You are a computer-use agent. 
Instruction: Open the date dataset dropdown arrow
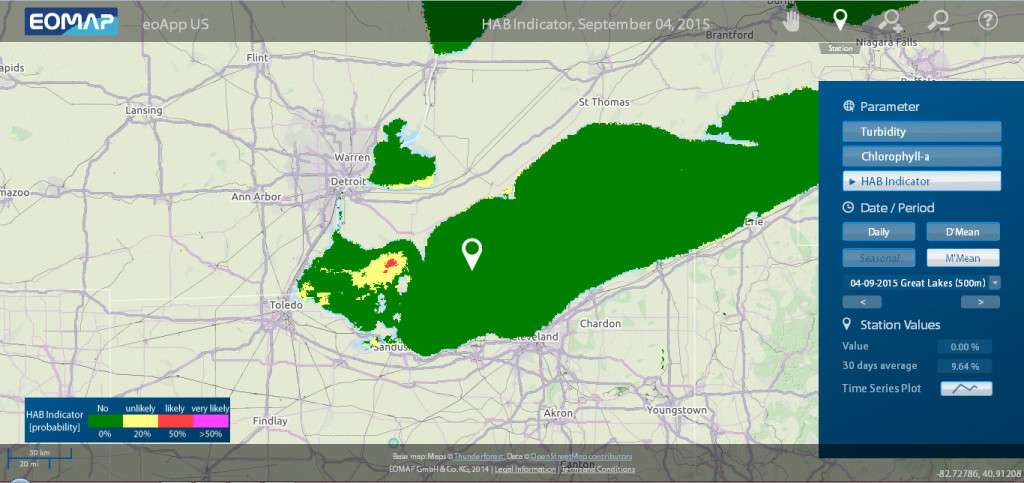(995, 283)
